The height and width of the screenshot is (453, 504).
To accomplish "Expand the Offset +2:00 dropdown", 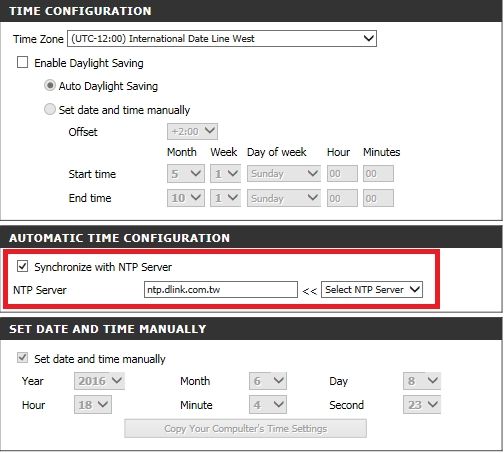I will [192, 131].
